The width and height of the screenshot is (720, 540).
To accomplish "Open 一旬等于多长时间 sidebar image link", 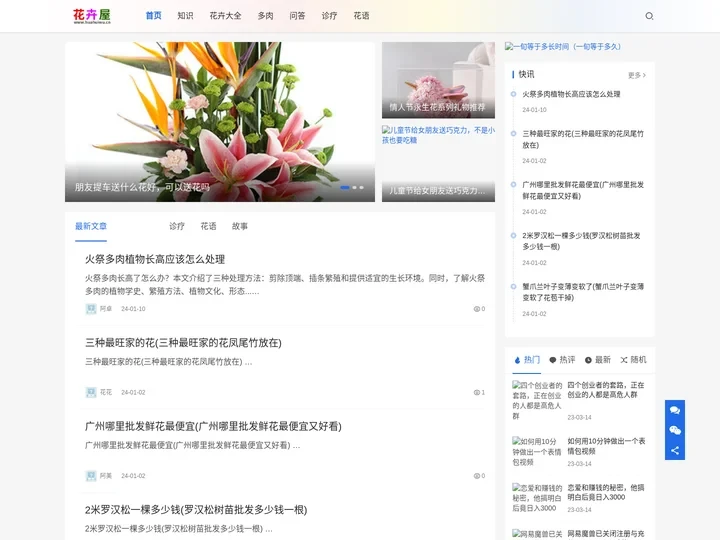I will point(563,46).
